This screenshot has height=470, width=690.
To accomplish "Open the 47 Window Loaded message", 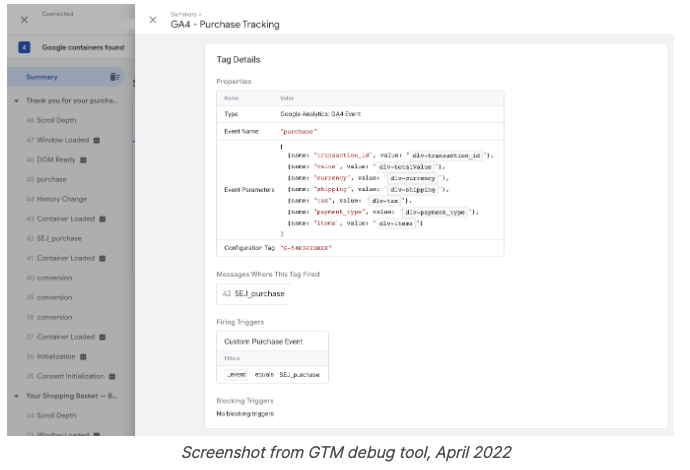I will (58, 140).
